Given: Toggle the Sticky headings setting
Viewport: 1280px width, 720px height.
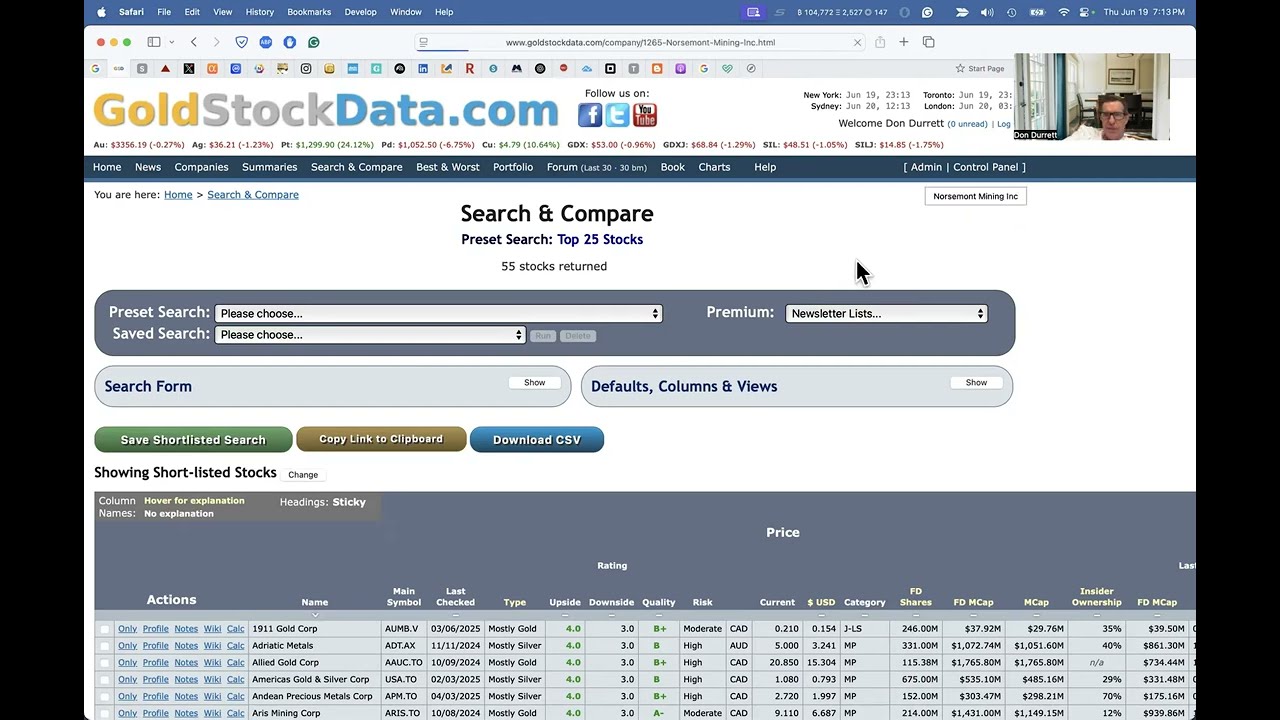Looking at the screenshot, I should [349, 502].
